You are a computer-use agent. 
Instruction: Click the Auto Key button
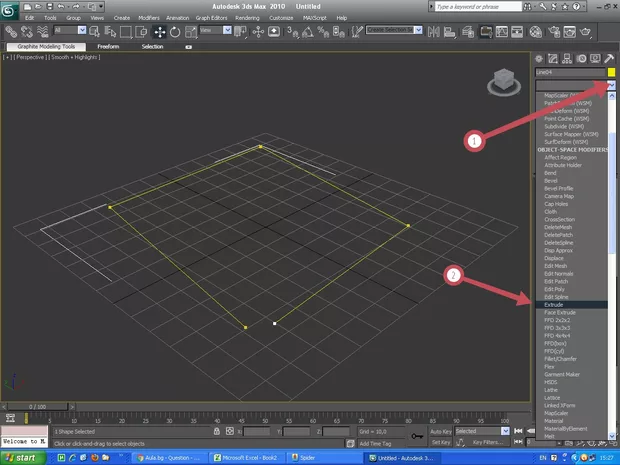tap(440, 431)
